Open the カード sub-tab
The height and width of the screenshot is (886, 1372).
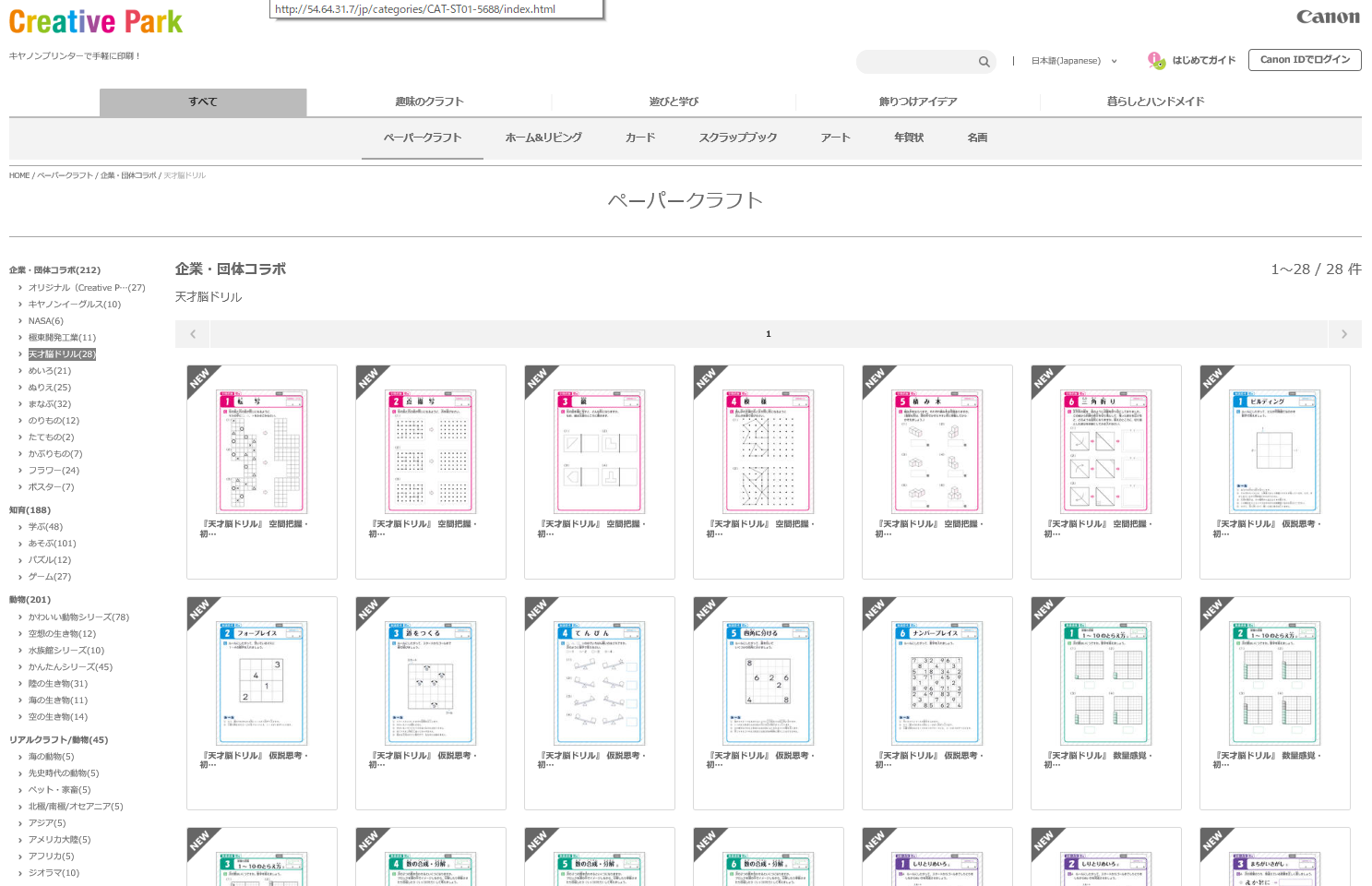[640, 138]
